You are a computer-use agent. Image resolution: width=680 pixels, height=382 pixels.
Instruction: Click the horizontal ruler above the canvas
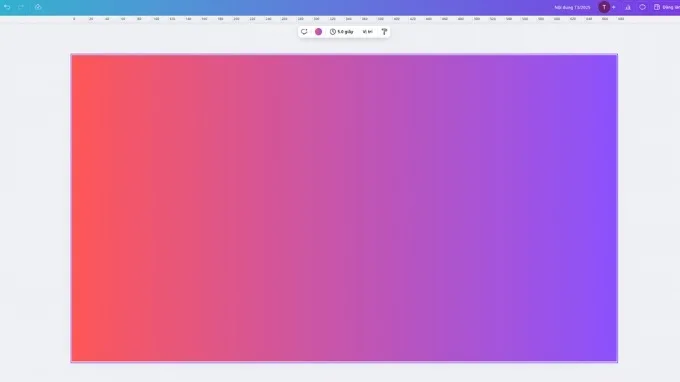pos(347,19)
